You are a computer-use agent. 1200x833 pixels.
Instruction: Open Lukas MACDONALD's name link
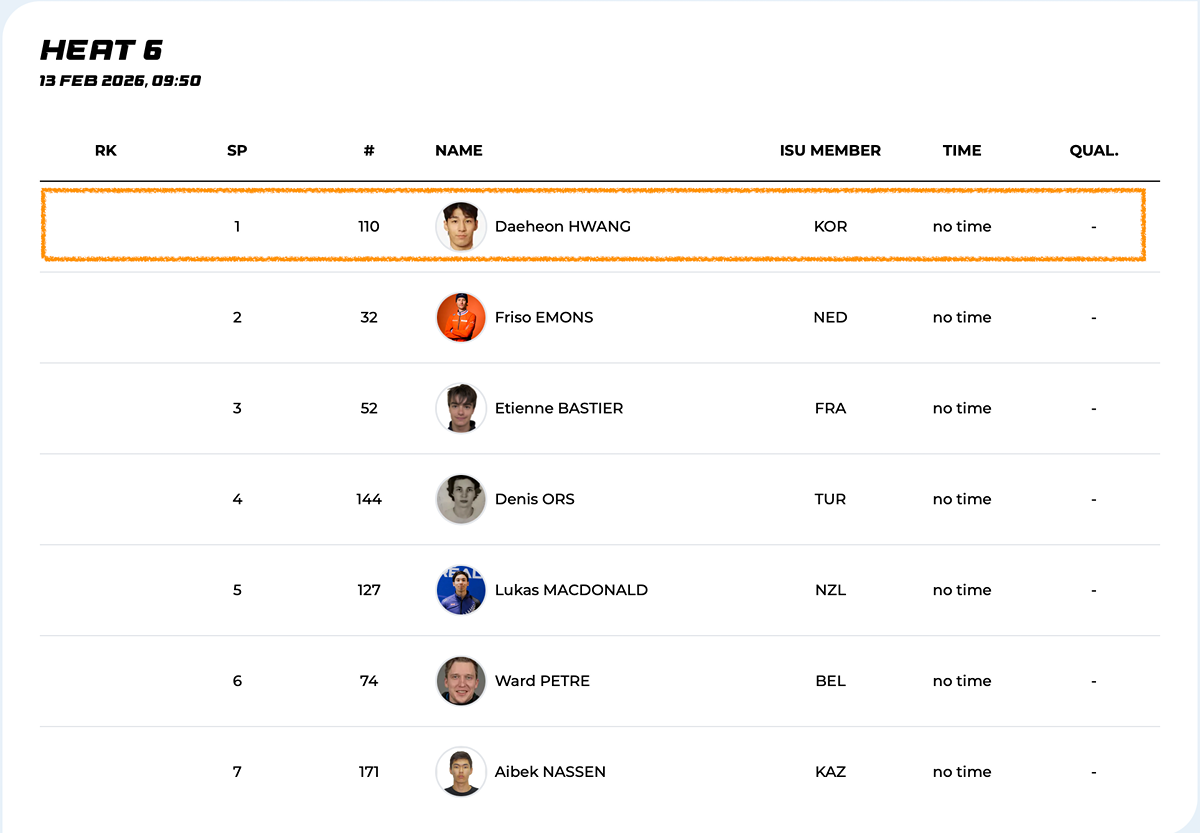pyautogui.click(x=570, y=591)
